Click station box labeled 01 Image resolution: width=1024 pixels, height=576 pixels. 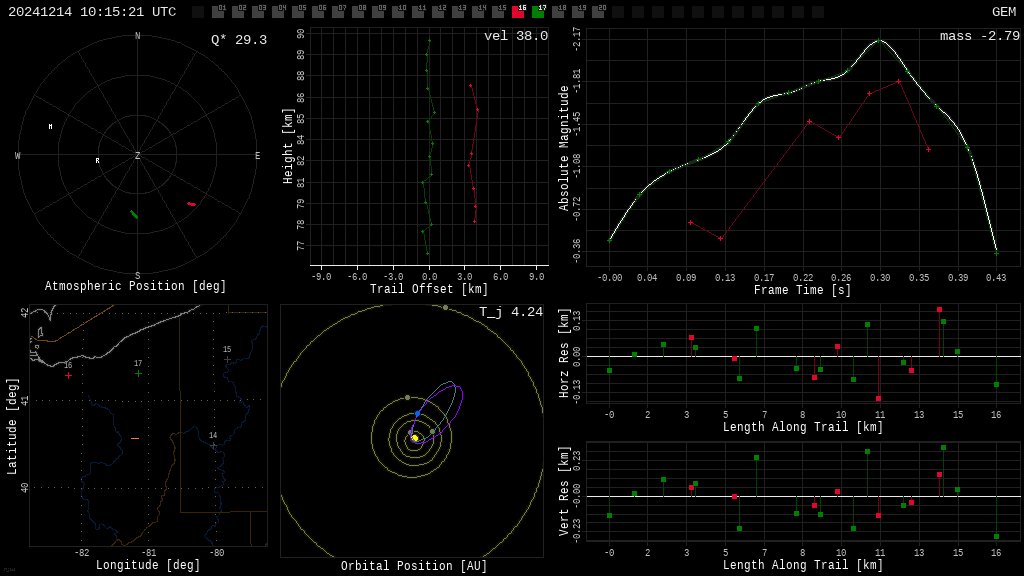pyautogui.click(x=218, y=12)
